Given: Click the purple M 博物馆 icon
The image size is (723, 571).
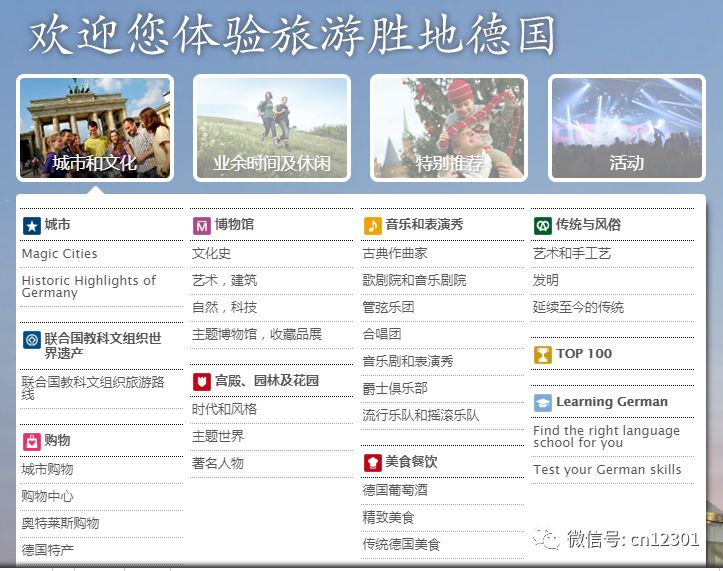Looking at the screenshot, I should [202, 226].
